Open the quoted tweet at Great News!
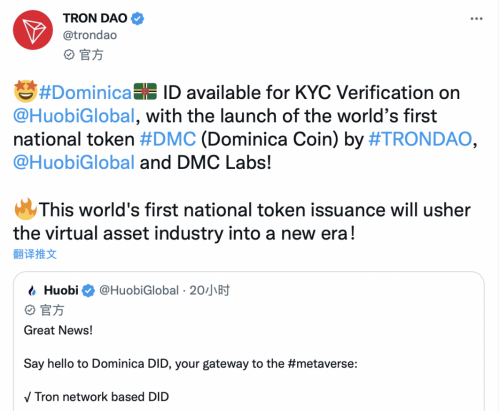500x411 pixels. (x=58, y=330)
